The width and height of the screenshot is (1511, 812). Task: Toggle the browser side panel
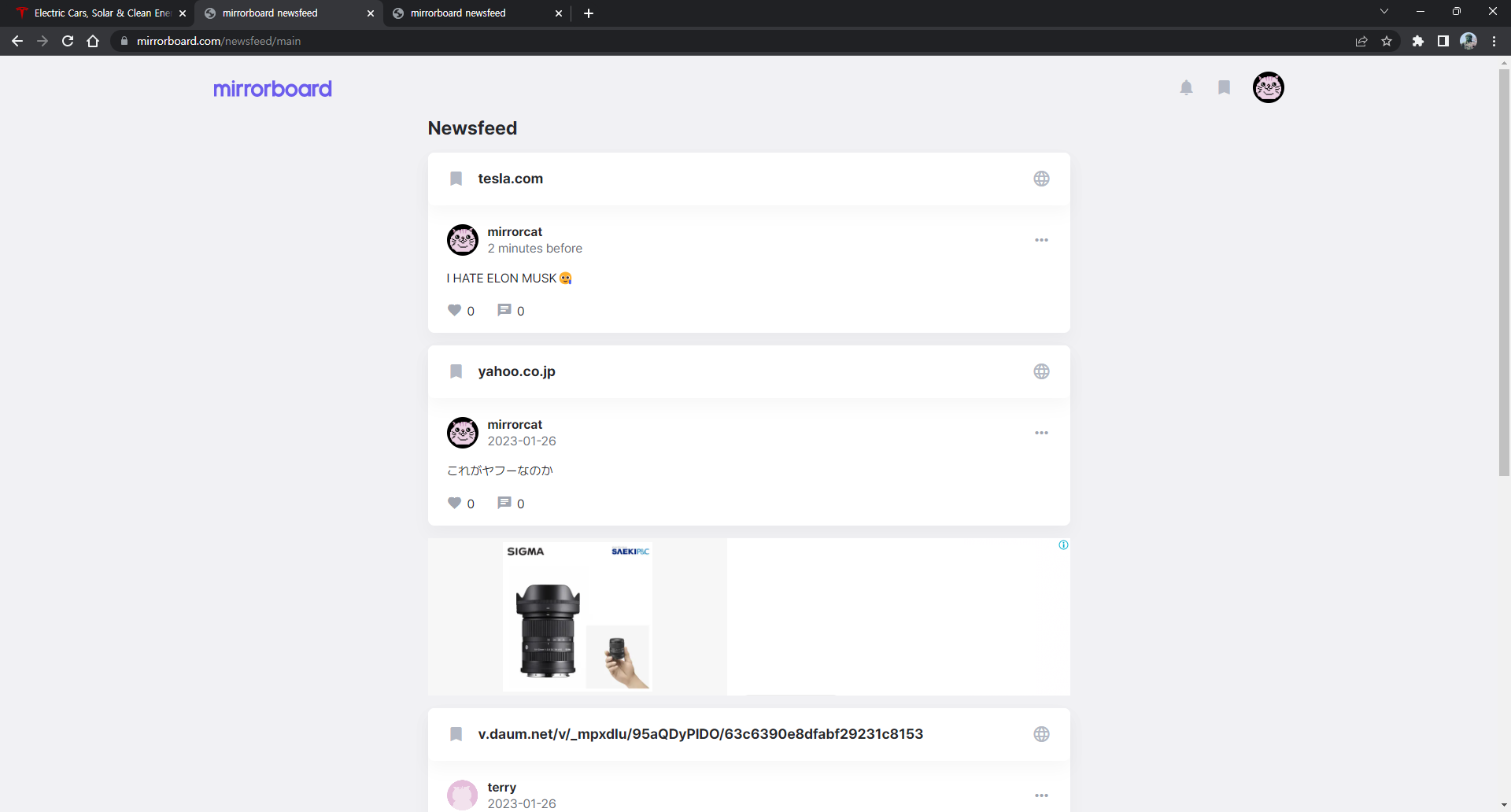click(1443, 41)
